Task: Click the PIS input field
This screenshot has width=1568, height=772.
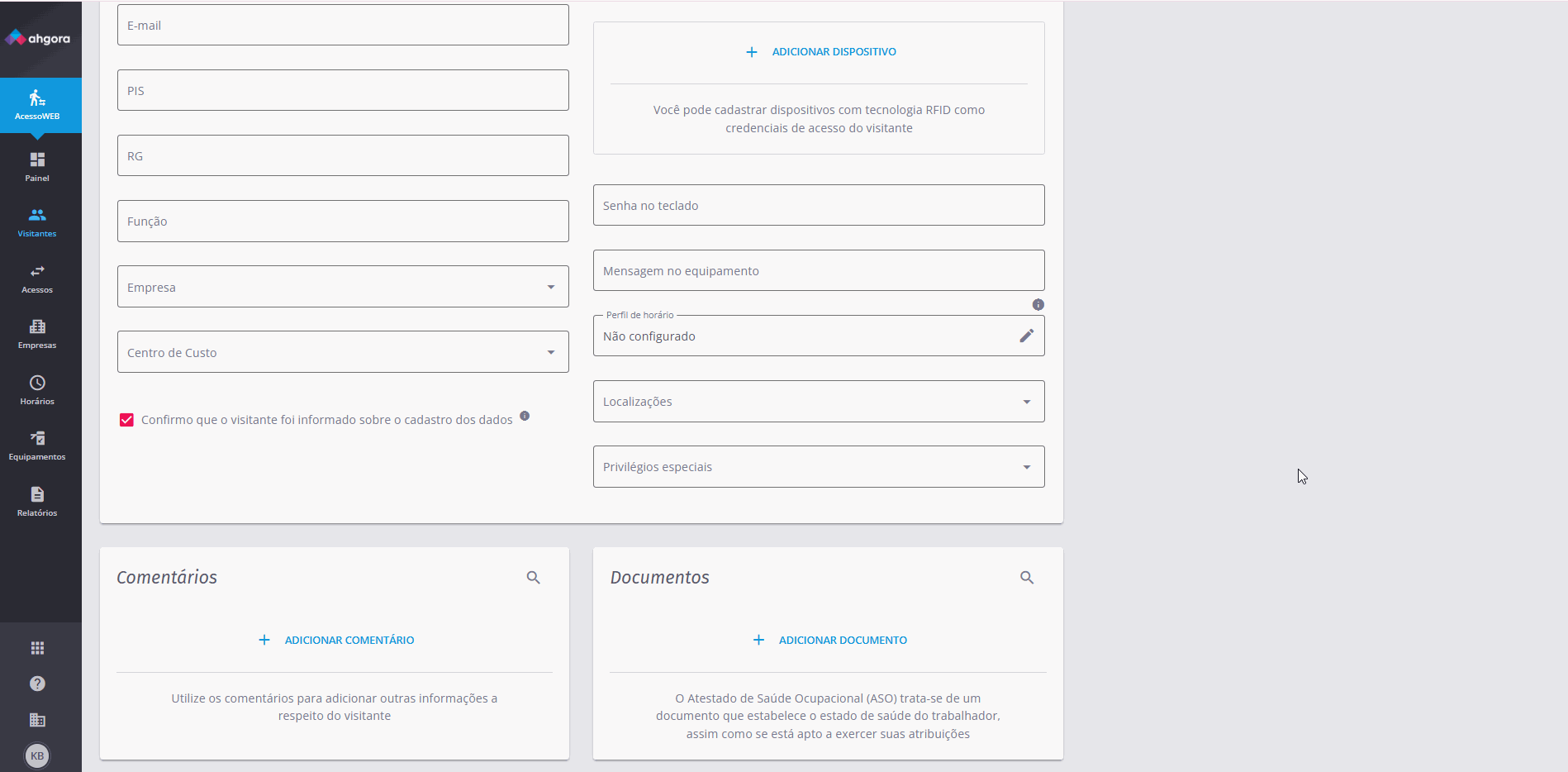Action: click(343, 90)
